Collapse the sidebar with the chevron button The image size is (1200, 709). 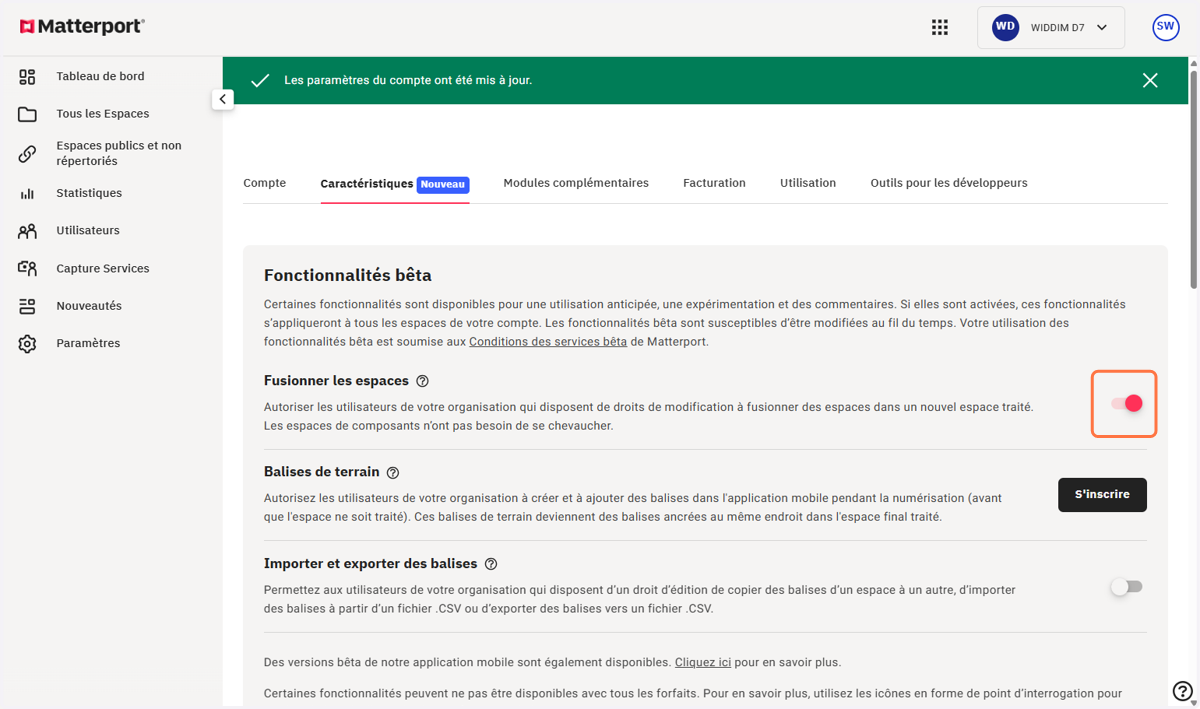click(222, 99)
